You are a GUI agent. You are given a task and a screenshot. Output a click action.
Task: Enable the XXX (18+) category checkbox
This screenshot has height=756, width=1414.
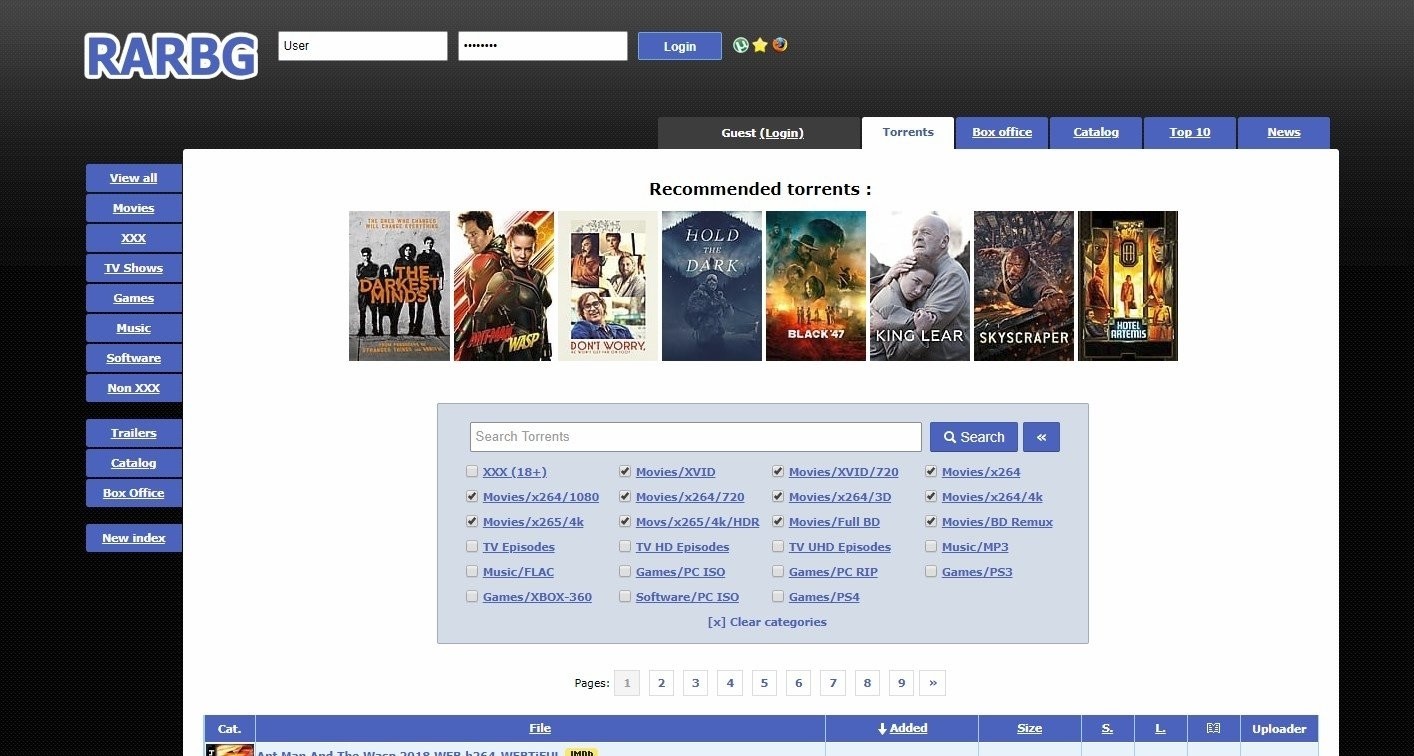(x=472, y=472)
